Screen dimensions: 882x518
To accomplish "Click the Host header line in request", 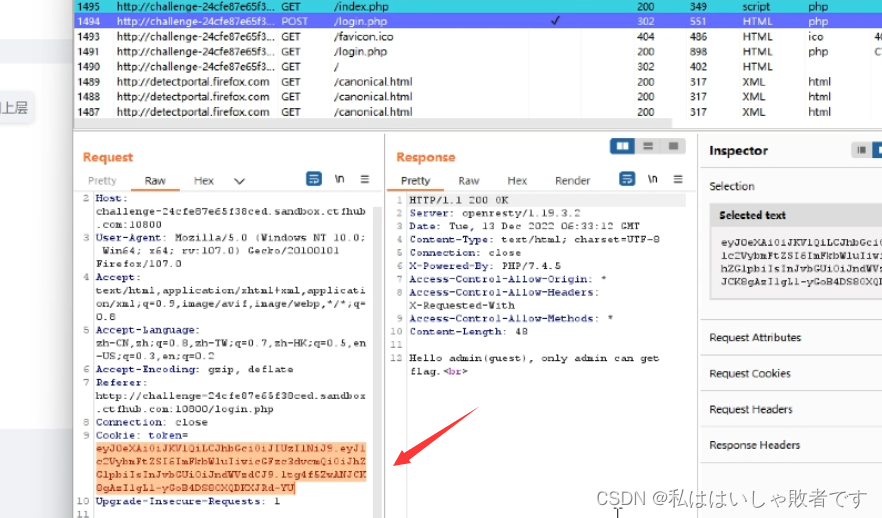I will coord(231,211).
